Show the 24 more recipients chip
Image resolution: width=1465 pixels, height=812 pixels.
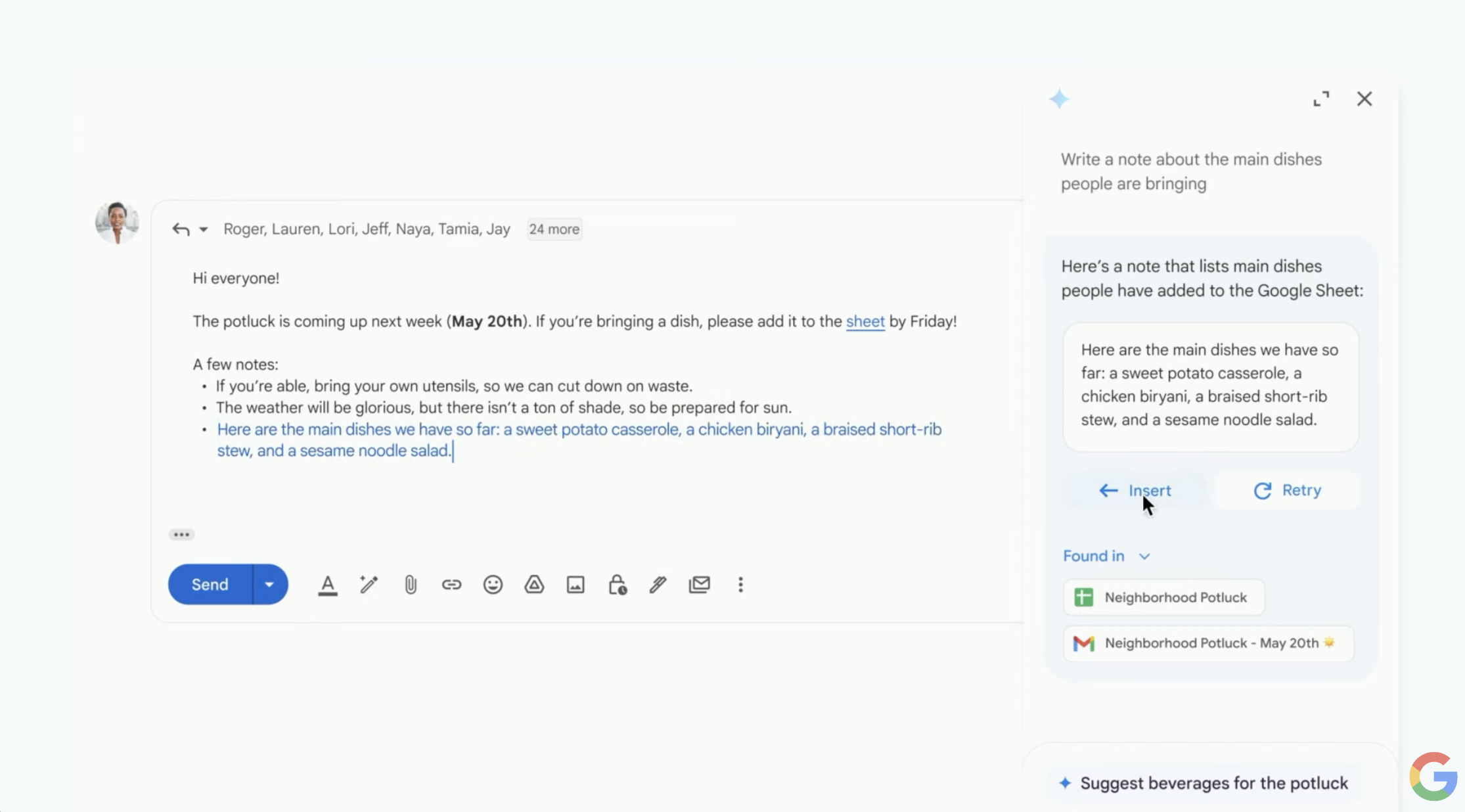[x=554, y=229]
